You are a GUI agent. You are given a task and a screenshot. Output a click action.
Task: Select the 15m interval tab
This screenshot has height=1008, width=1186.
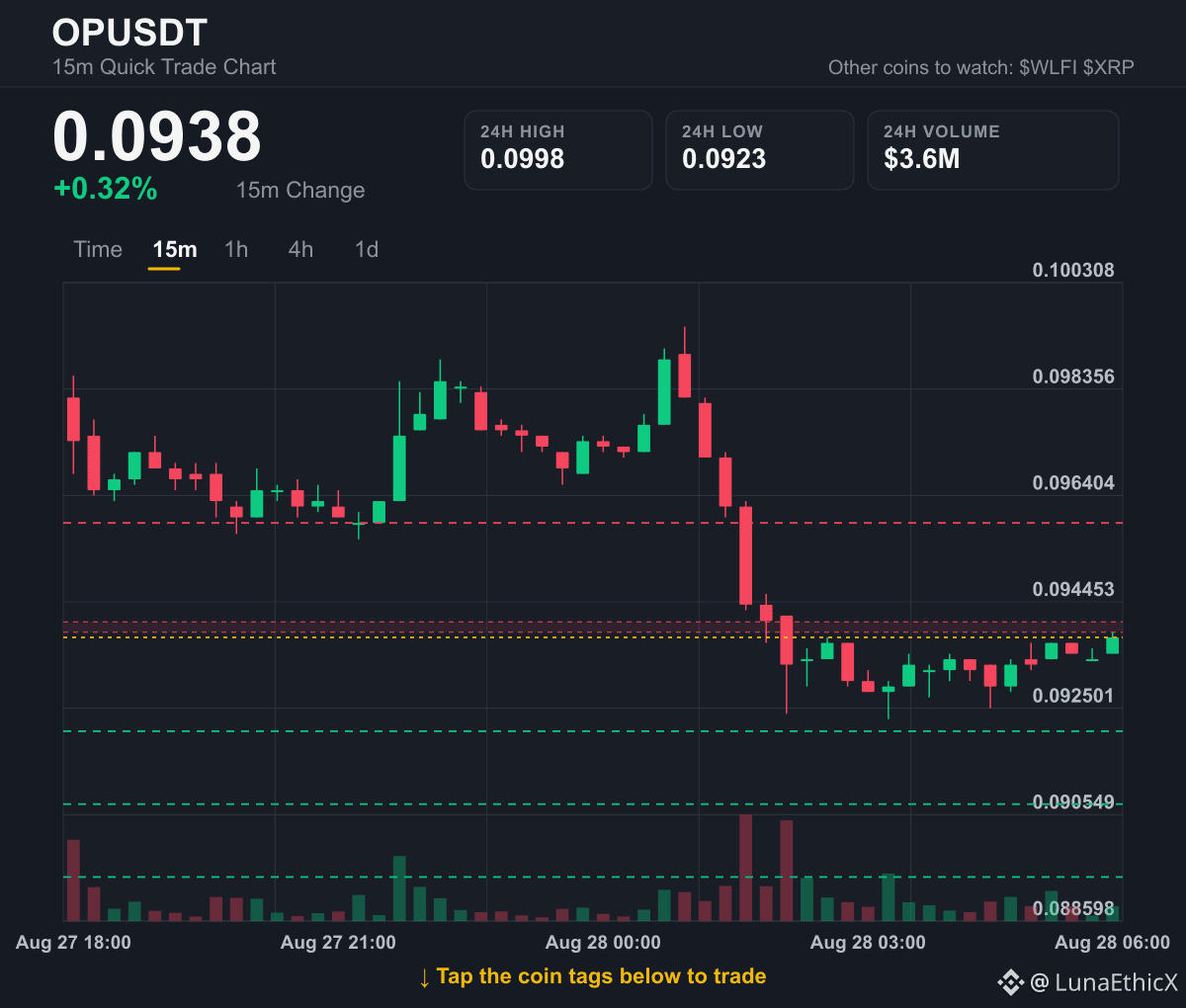click(174, 249)
